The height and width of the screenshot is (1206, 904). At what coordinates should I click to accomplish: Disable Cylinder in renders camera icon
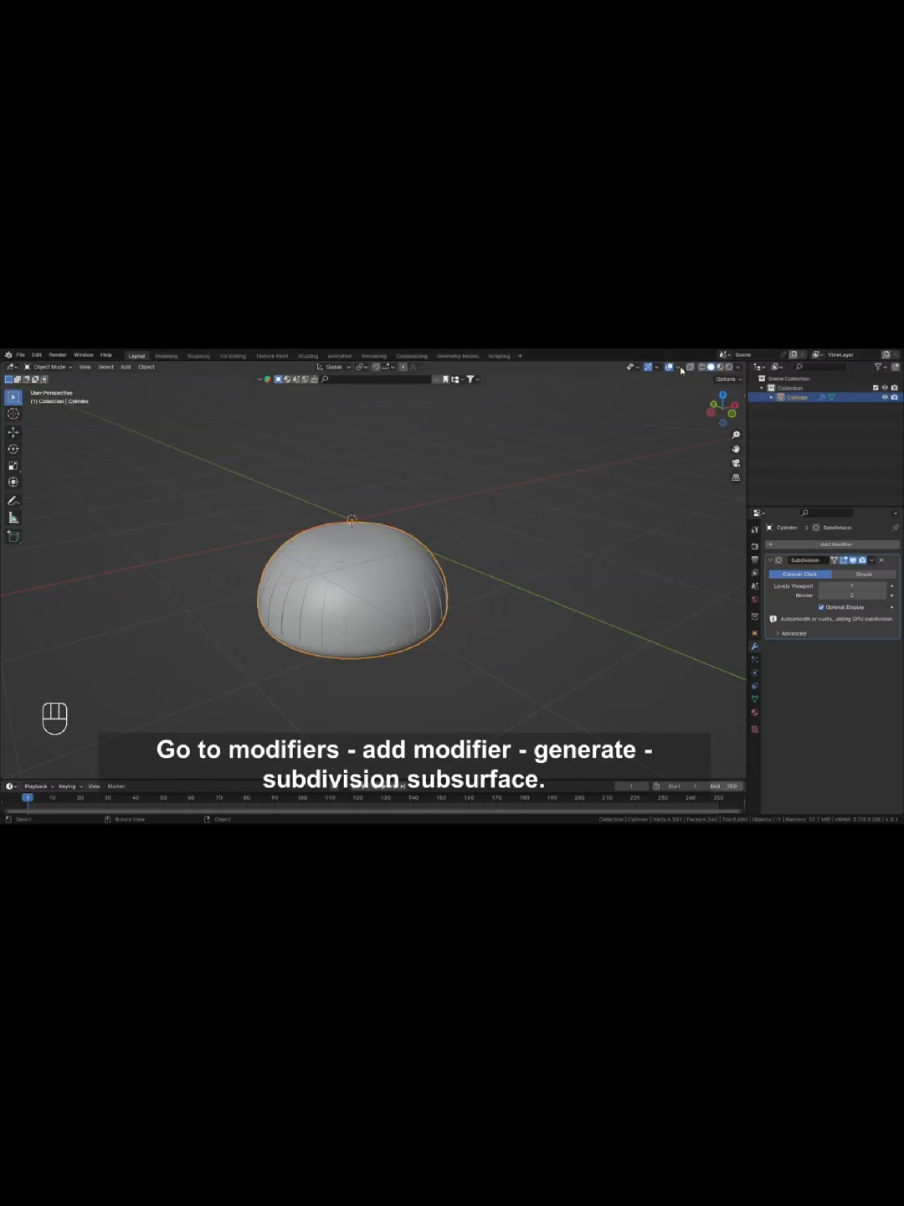pos(894,397)
